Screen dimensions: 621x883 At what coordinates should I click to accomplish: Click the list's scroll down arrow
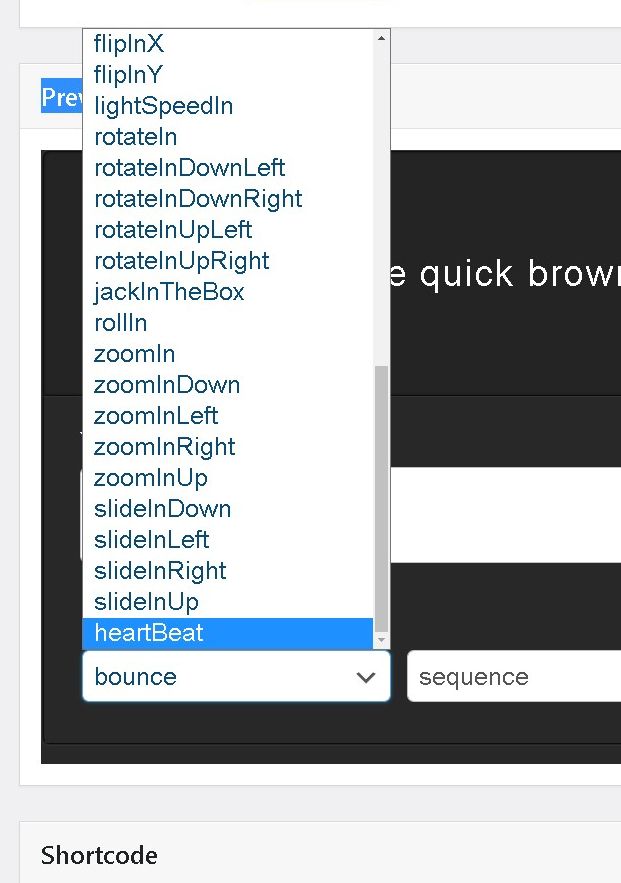click(x=381, y=639)
